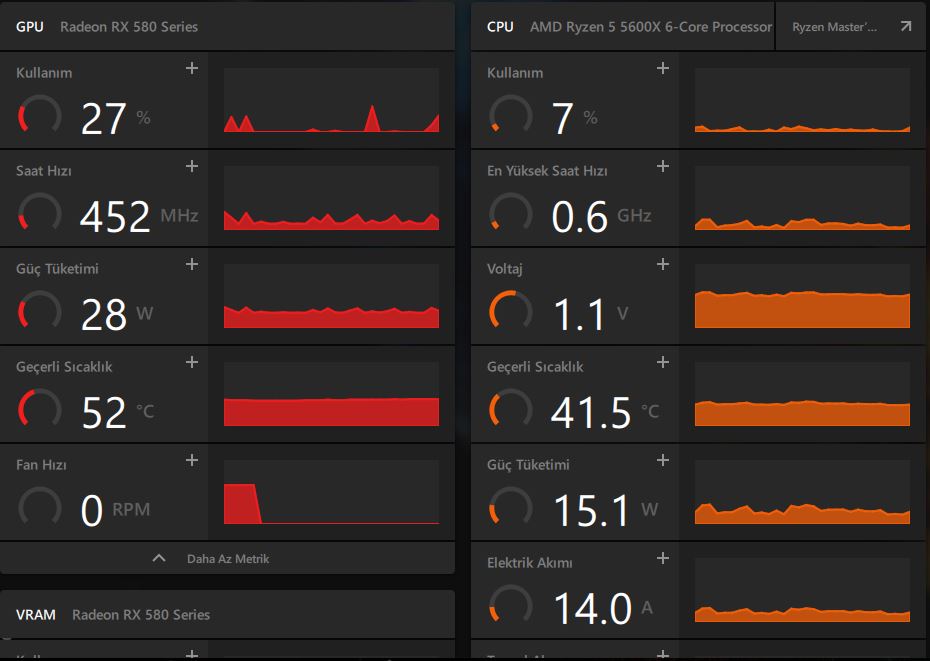This screenshot has height=661, width=930.
Task: Click plus icon next to Fan Hızı
Action: (192, 460)
